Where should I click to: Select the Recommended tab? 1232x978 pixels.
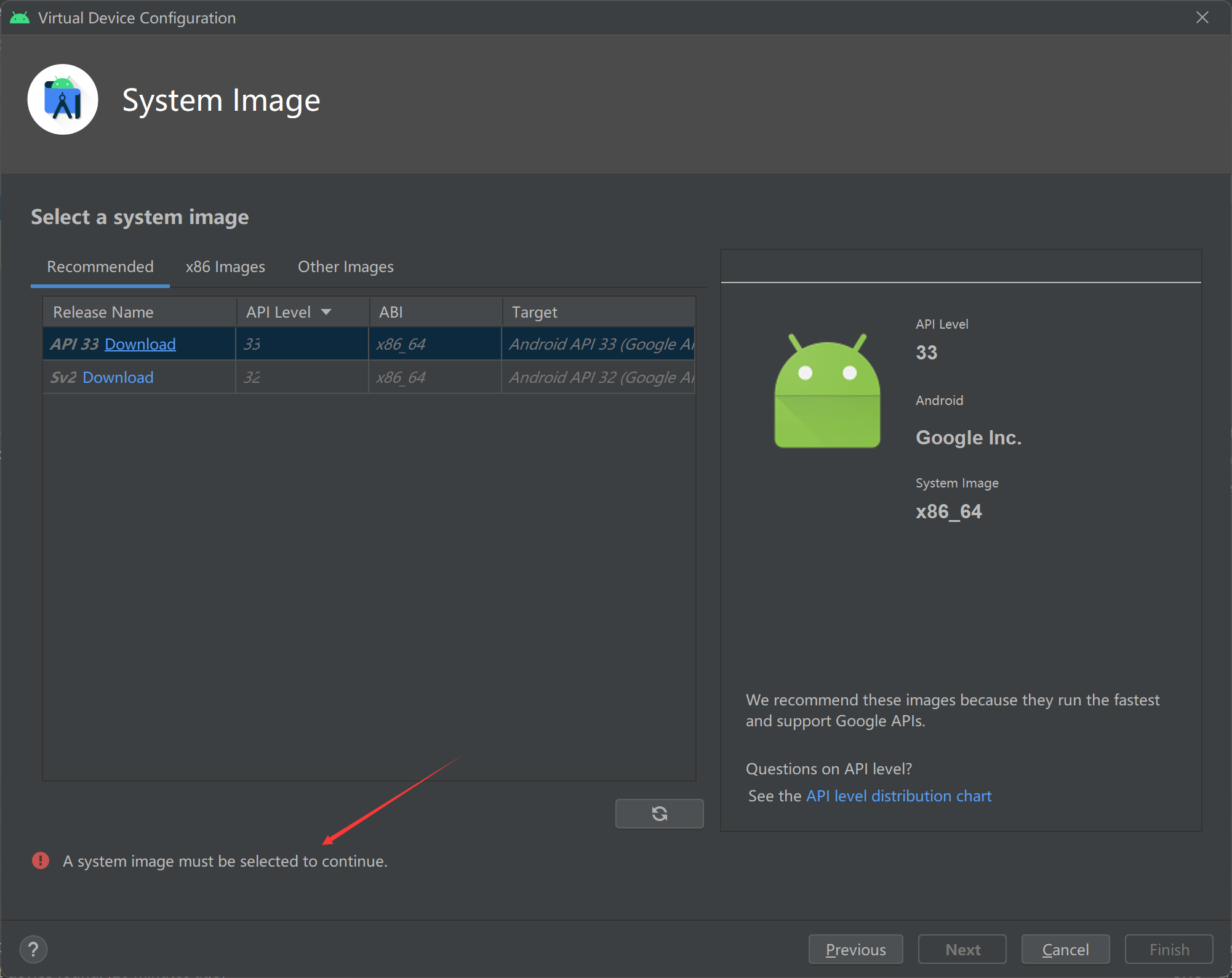[x=100, y=267]
